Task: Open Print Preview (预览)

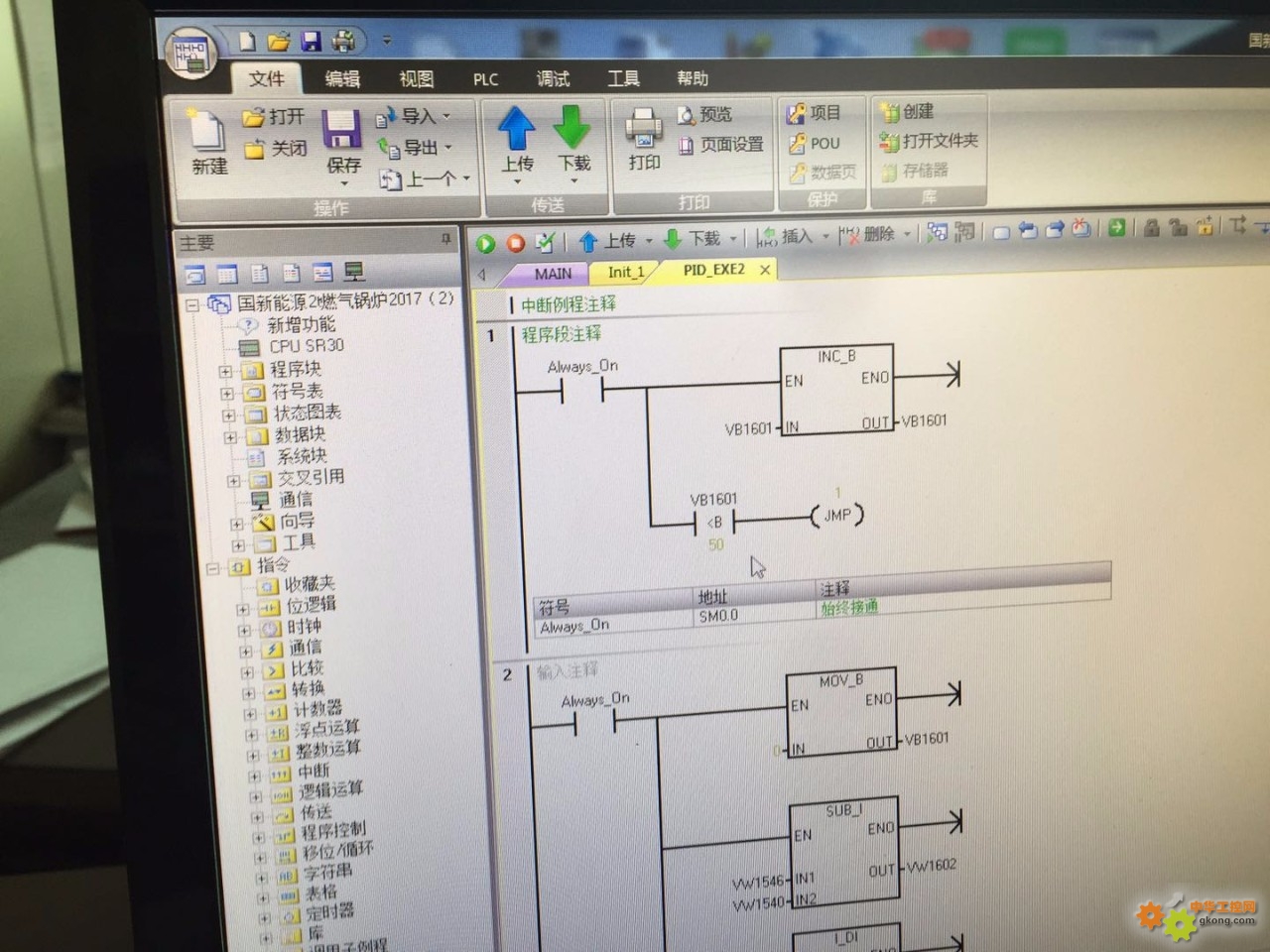Action: 705,115
